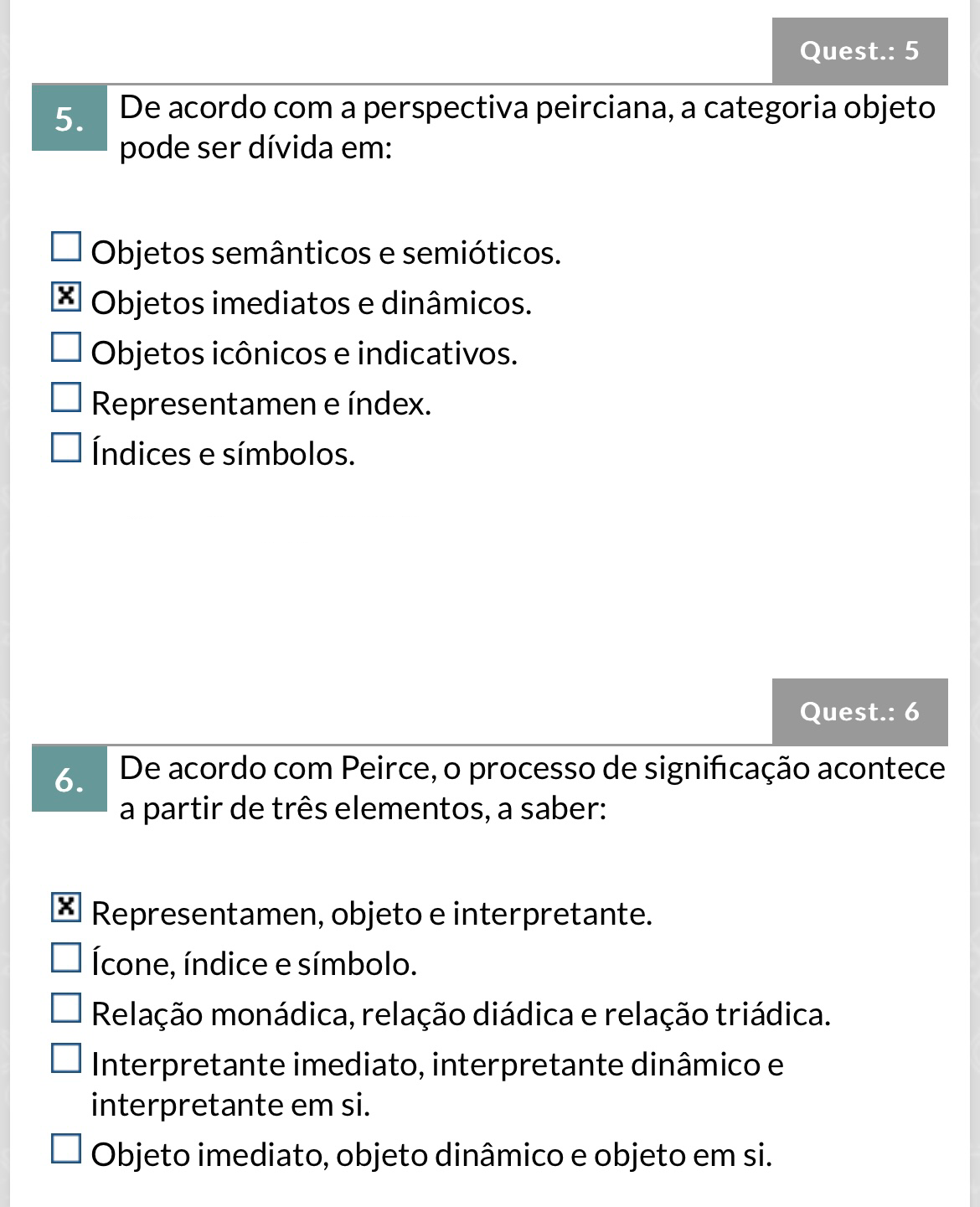
Task: Click the "Quest.: 5" header tab
Action: tap(859, 51)
